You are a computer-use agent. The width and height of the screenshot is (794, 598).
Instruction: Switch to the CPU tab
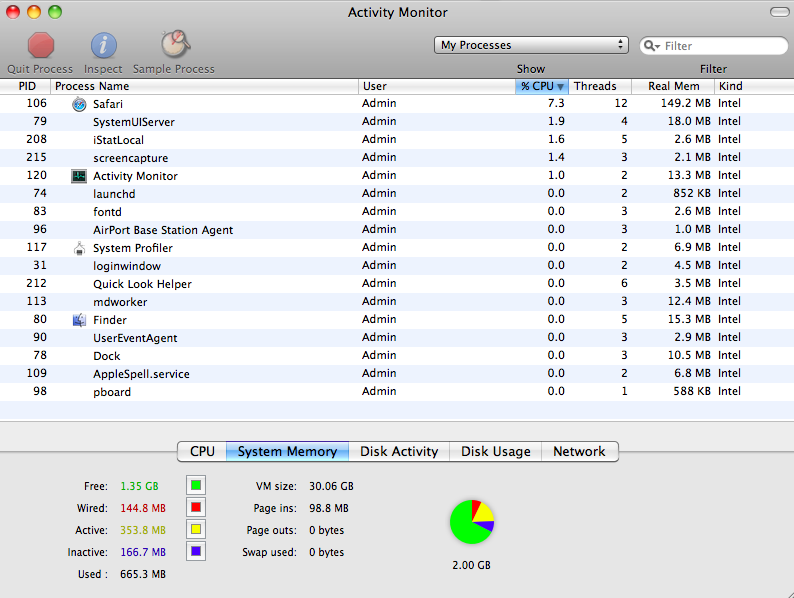pos(202,451)
